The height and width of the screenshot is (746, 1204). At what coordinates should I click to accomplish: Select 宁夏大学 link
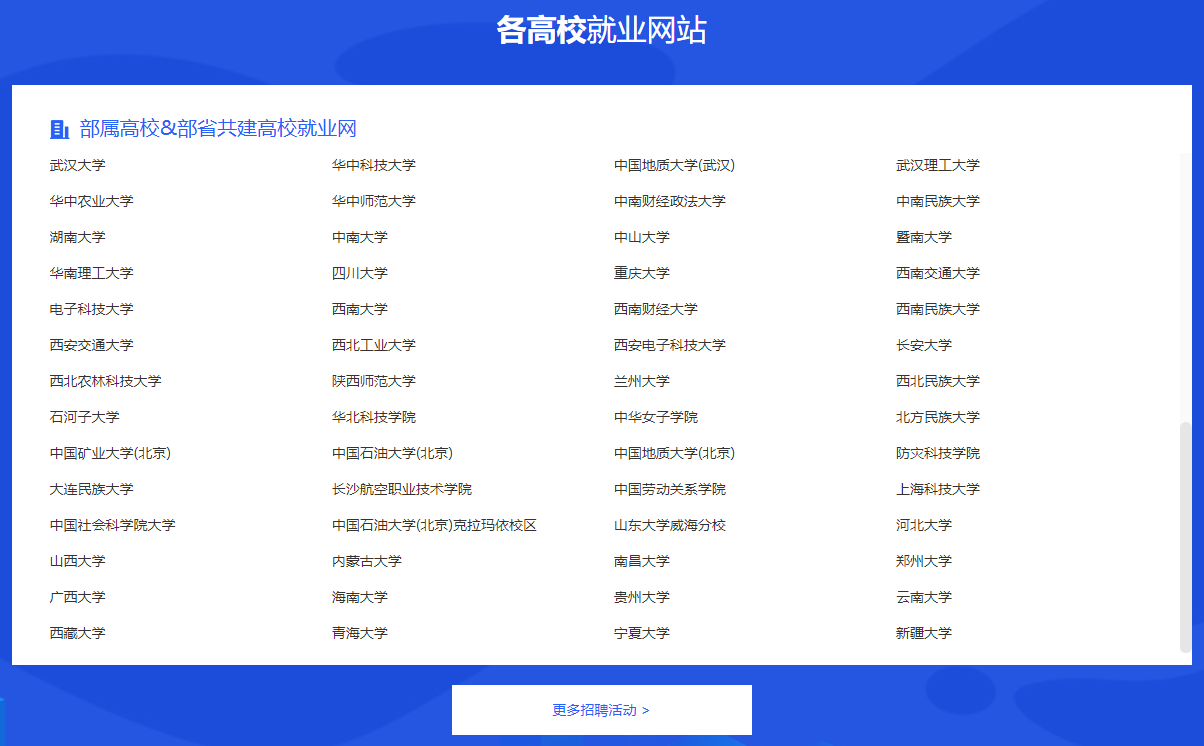point(642,633)
